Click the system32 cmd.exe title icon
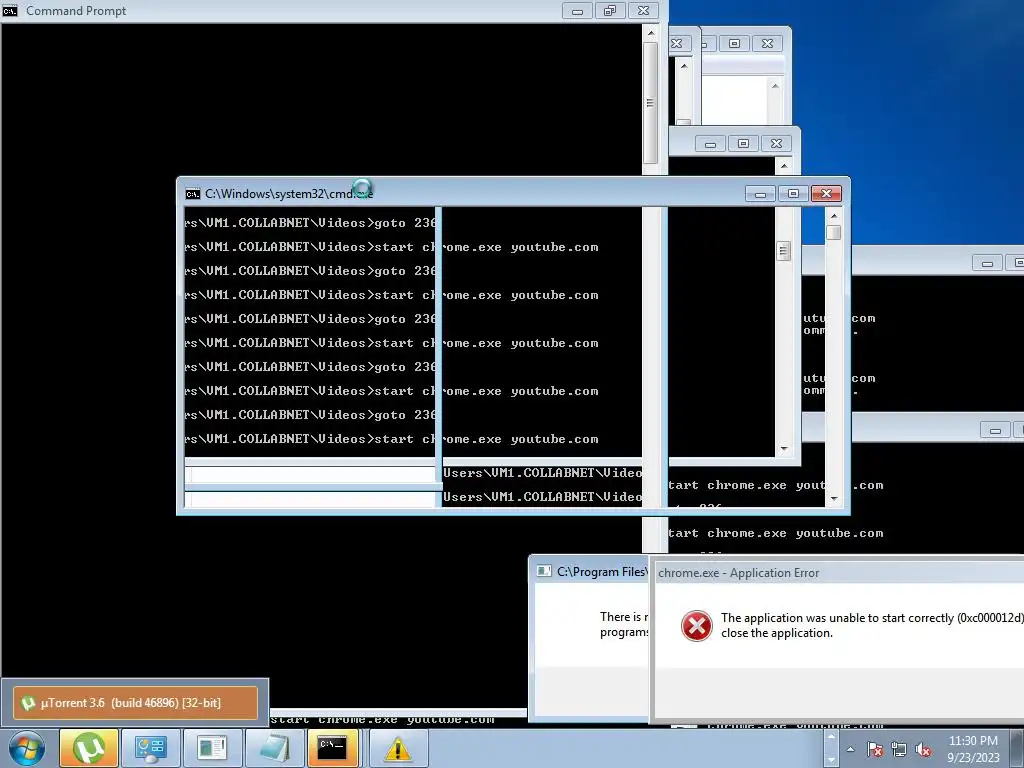 pyautogui.click(x=193, y=194)
